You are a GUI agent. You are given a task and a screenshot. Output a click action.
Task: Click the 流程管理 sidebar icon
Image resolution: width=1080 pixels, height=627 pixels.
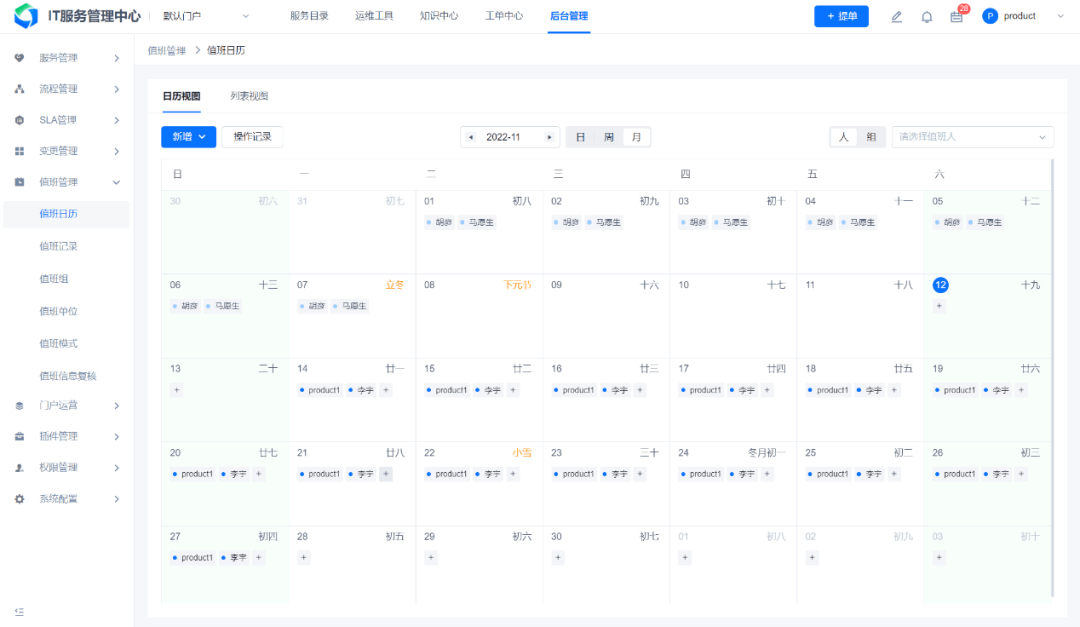[19, 89]
